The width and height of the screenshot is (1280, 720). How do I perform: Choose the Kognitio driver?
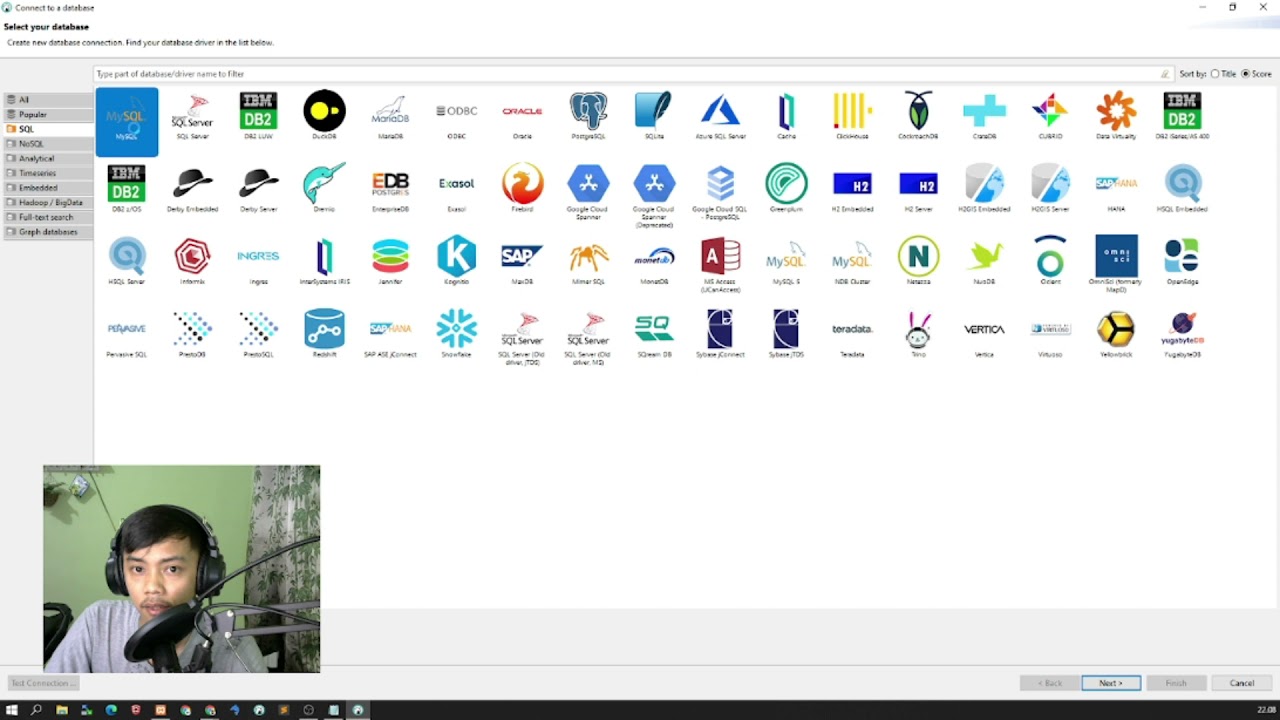point(456,261)
